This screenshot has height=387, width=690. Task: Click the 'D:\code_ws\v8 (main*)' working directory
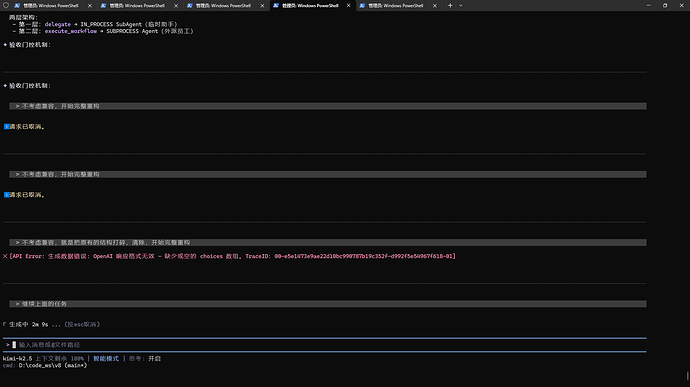click(53, 365)
